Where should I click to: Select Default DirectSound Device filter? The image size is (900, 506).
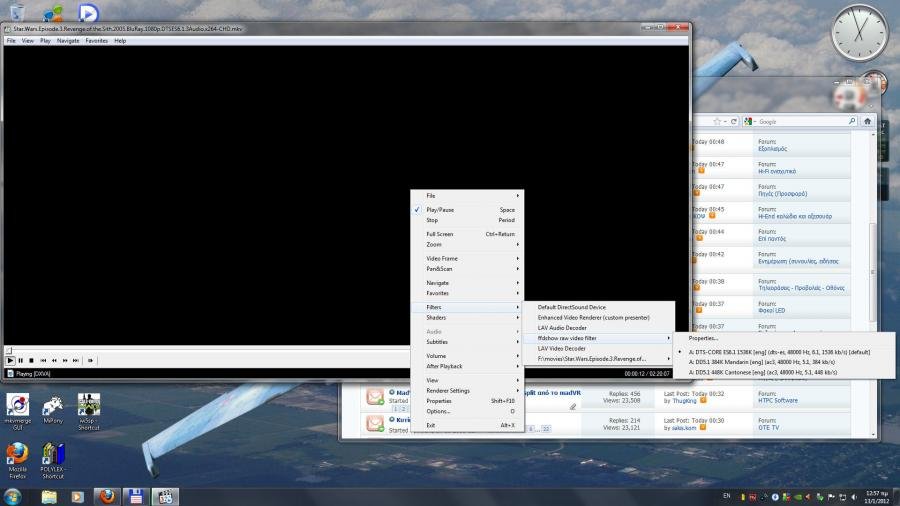pyautogui.click(x=598, y=308)
